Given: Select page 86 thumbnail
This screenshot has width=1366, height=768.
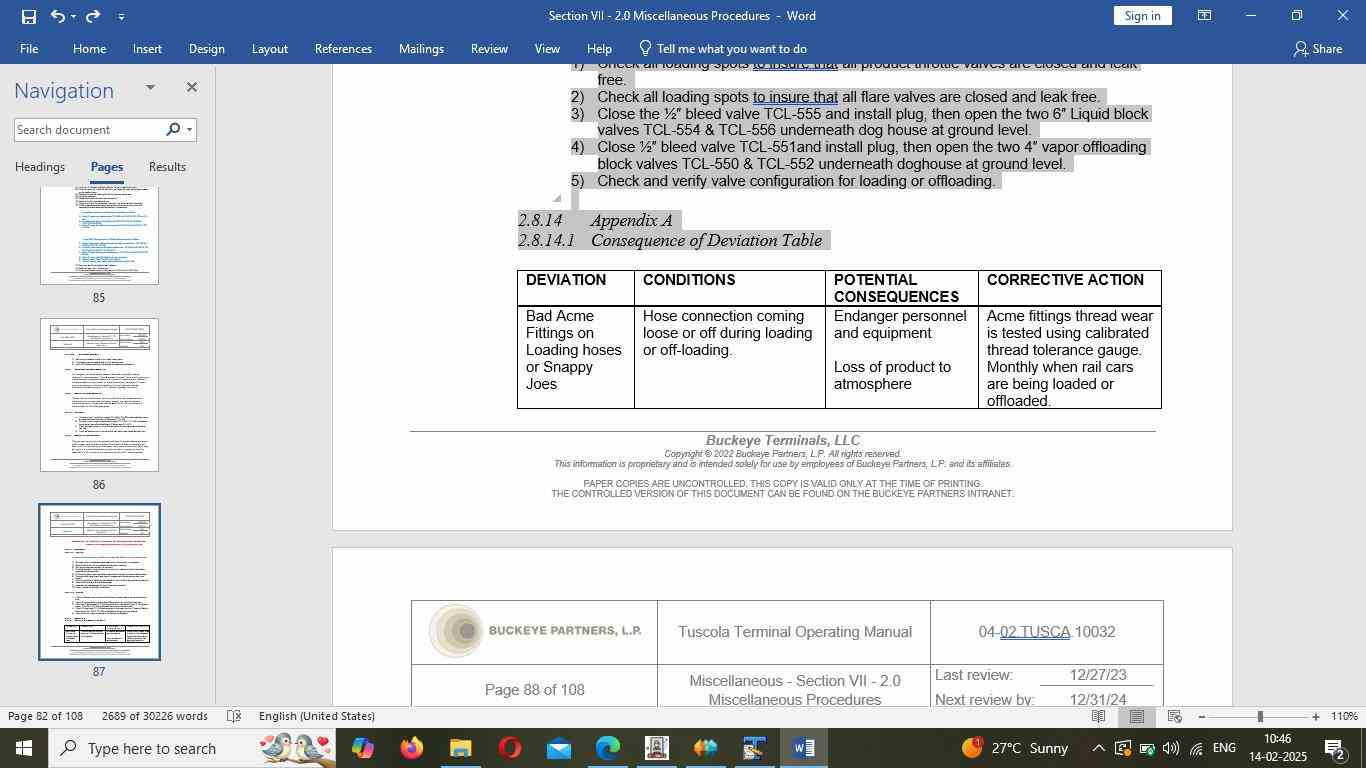Looking at the screenshot, I should (x=99, y=395).
